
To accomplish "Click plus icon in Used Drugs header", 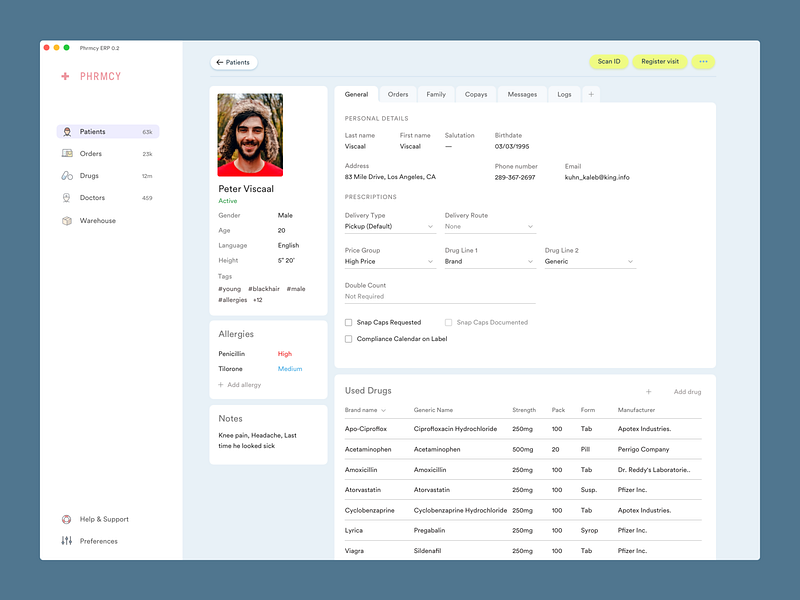I will click(x=648, y=392).
